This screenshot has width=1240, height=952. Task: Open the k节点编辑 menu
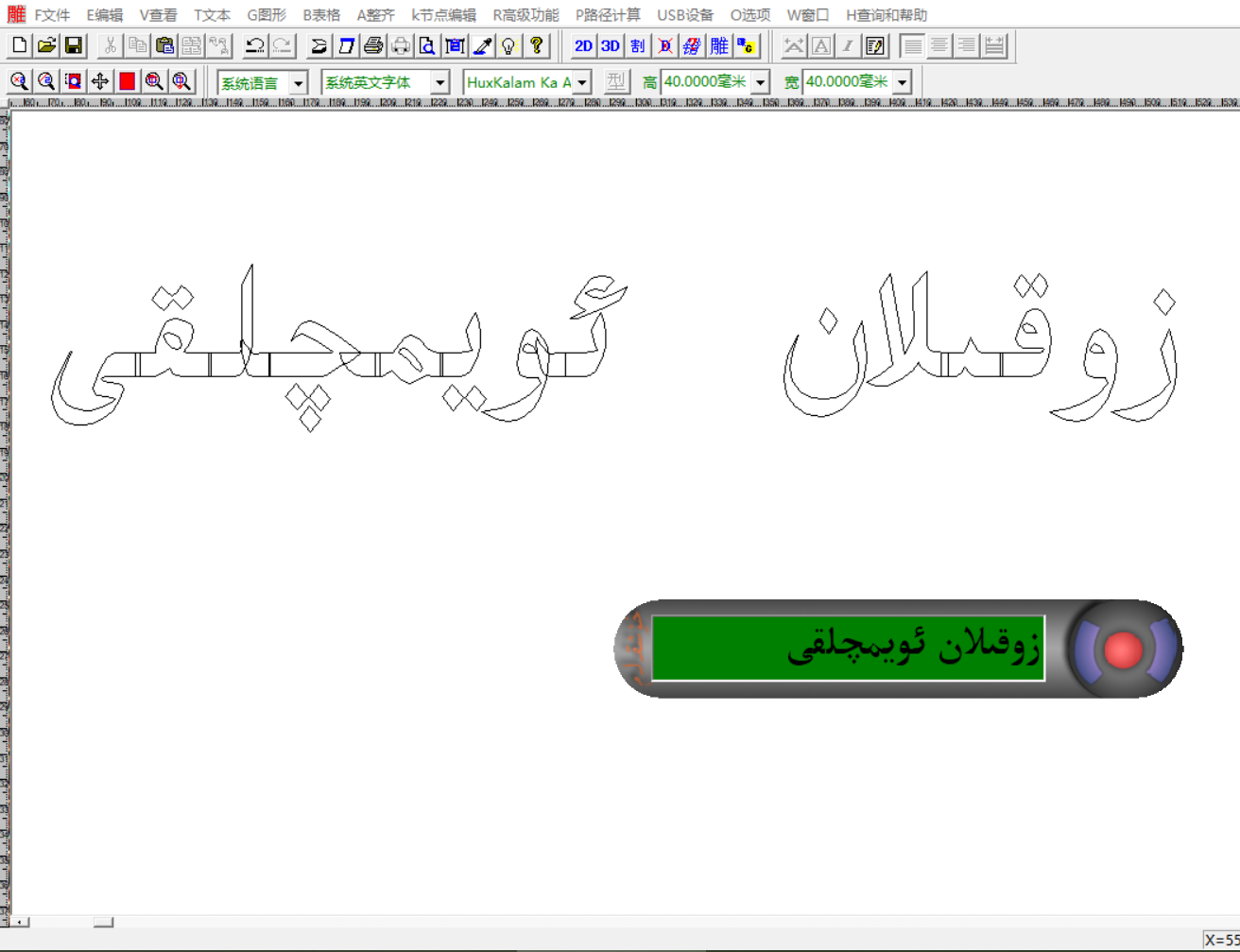coord(444,15)
